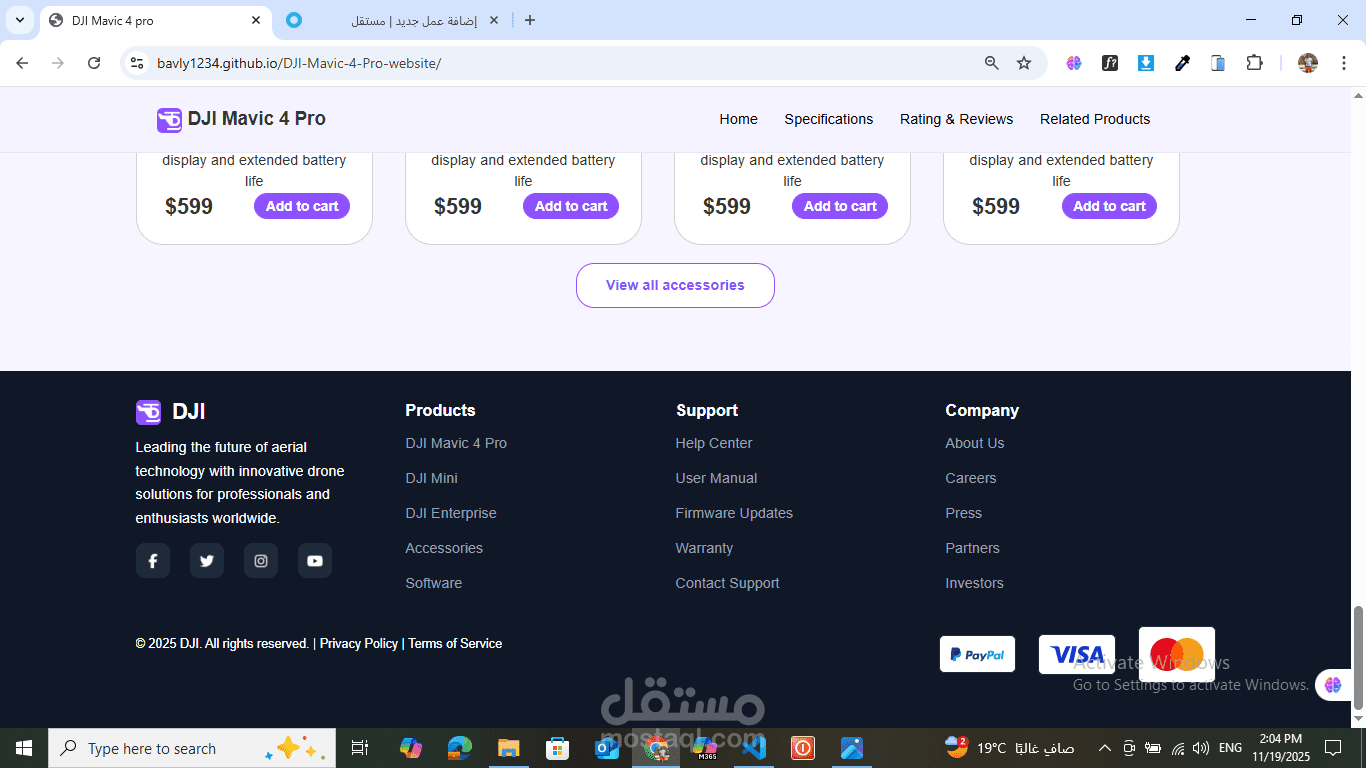
Task: Click View all accessories button
Action: coord(675,285)
